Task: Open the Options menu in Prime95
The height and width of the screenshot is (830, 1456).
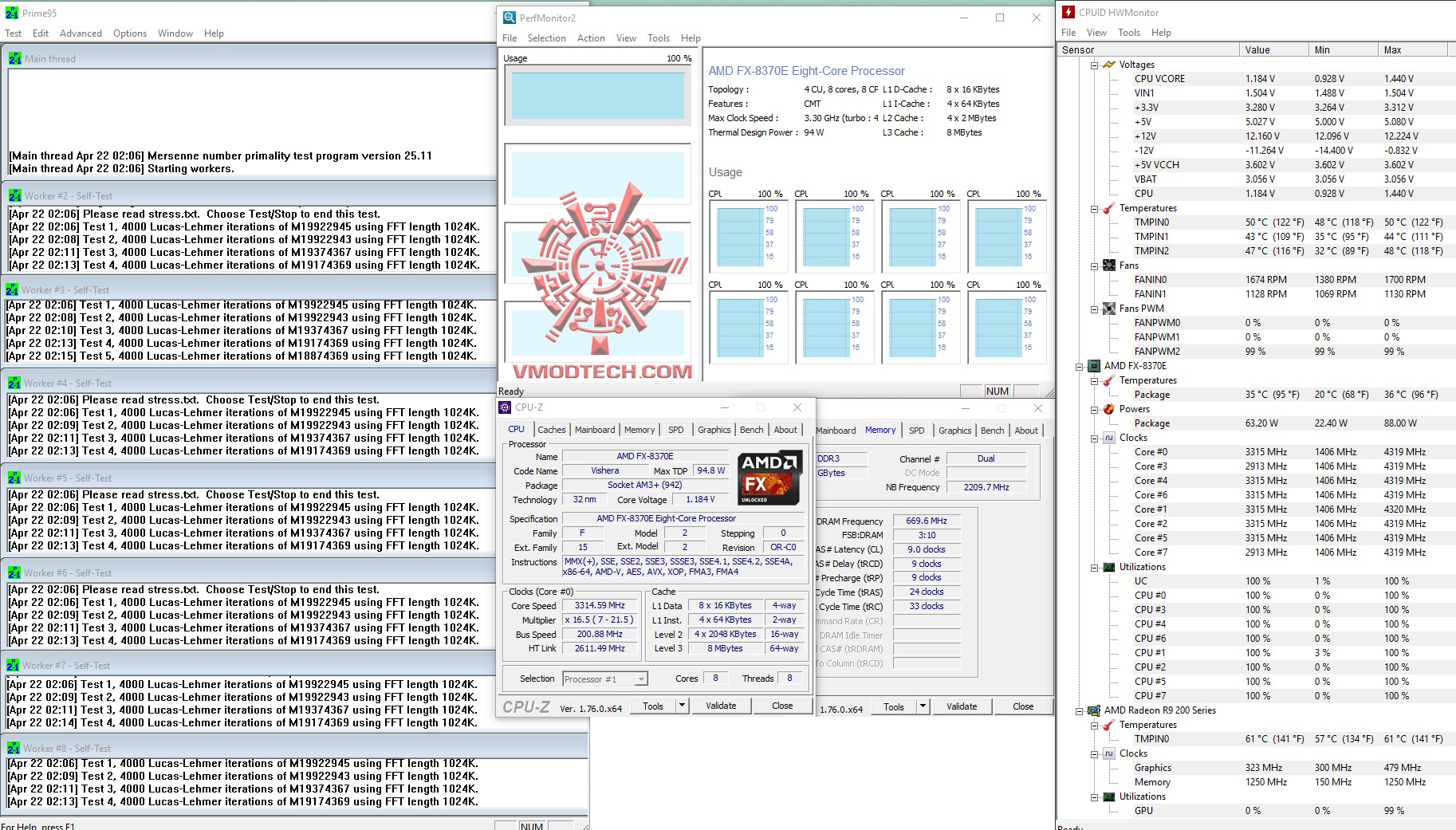Action: pyautogui.click(x=130, y=33)
